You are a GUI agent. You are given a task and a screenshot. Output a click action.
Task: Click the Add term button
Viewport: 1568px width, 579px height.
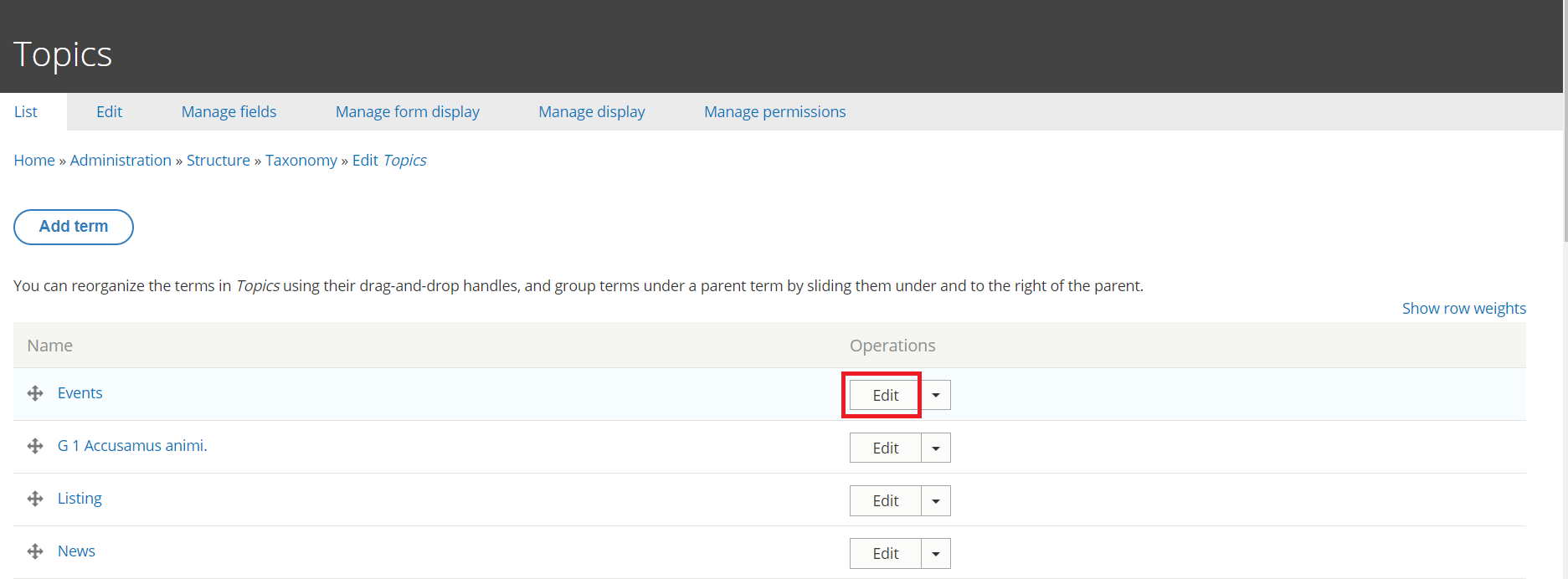point(74,227)
